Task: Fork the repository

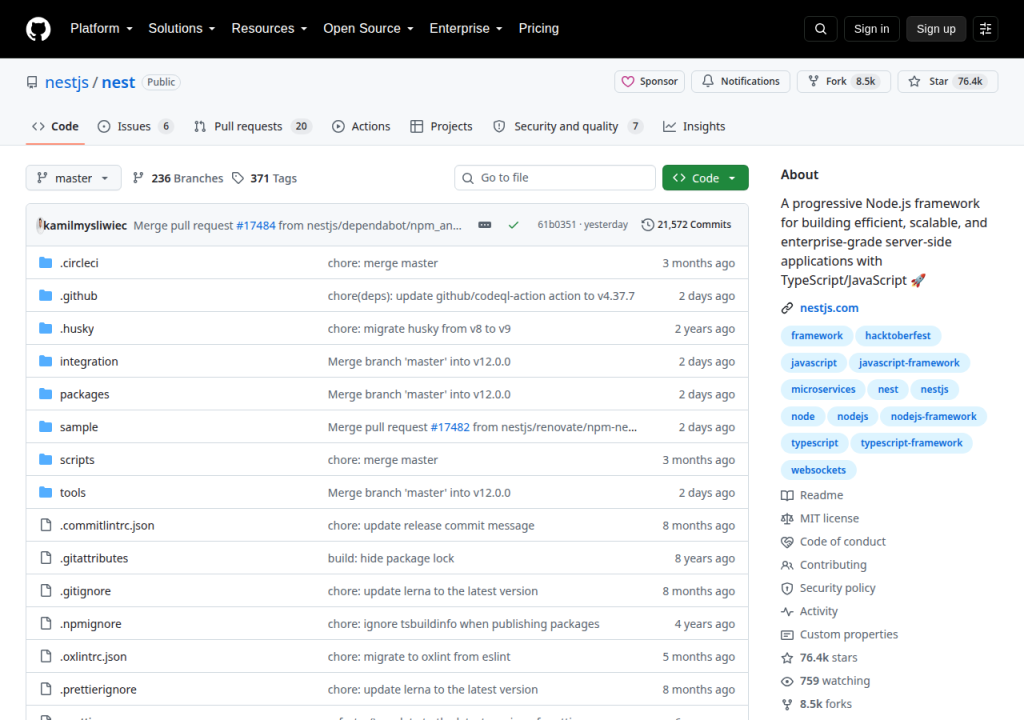Action: point(843,82)
